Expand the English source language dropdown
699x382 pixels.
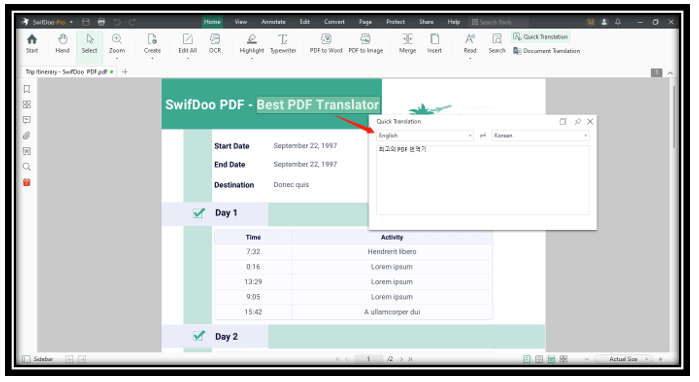point(425,136)
